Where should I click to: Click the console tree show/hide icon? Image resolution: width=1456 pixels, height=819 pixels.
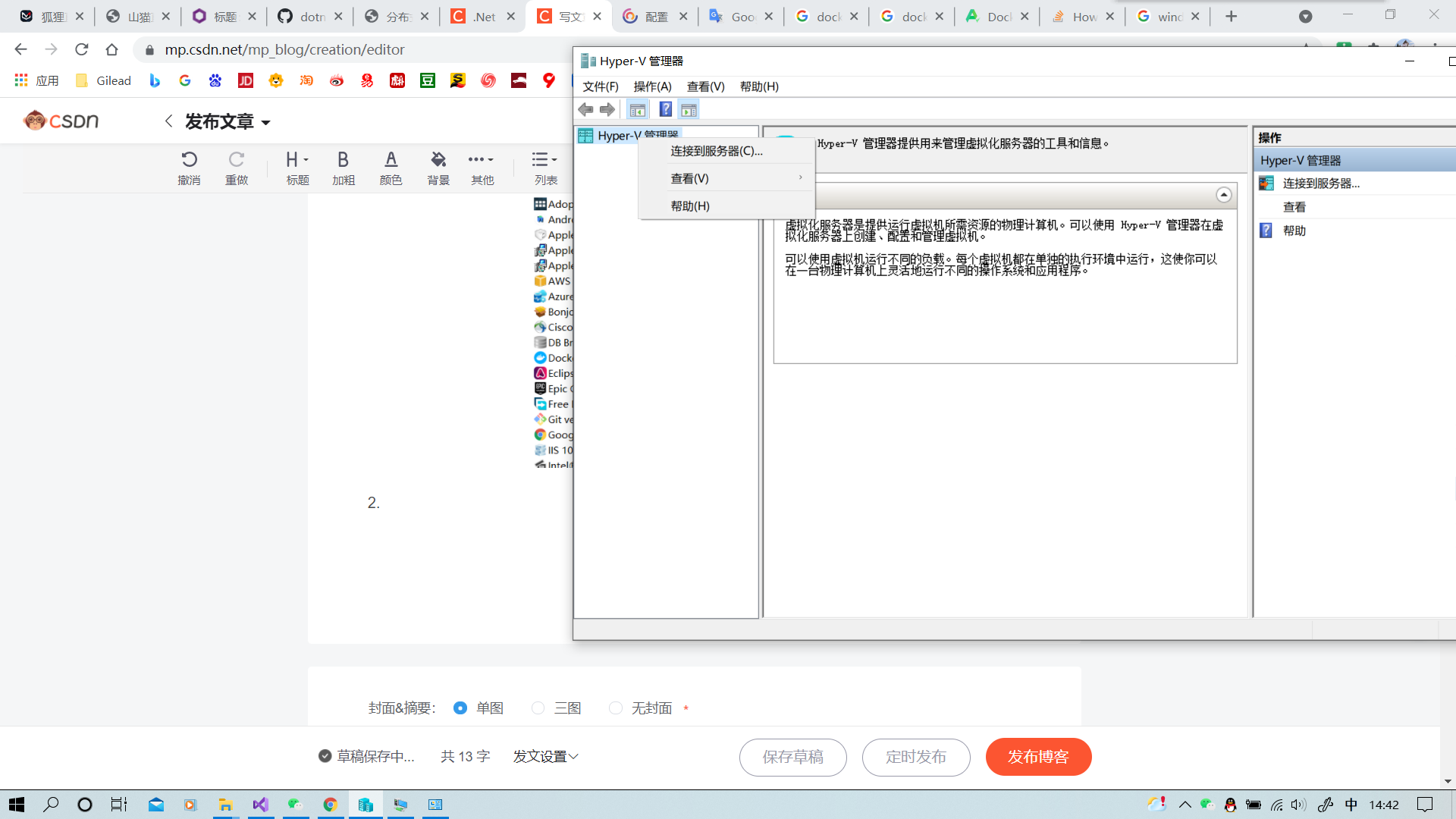(638, 109)
